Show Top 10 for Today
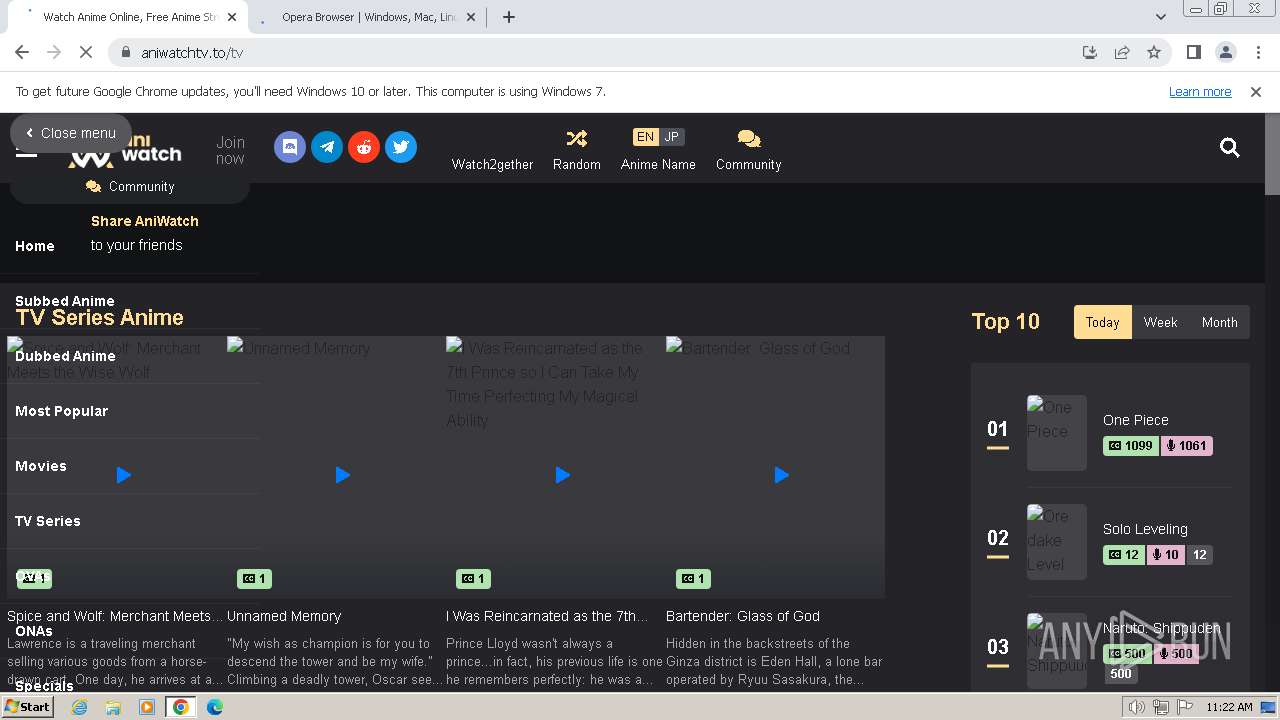Image resolution: width=1280 pixels, height=720 pixels. pos(1102,322)
